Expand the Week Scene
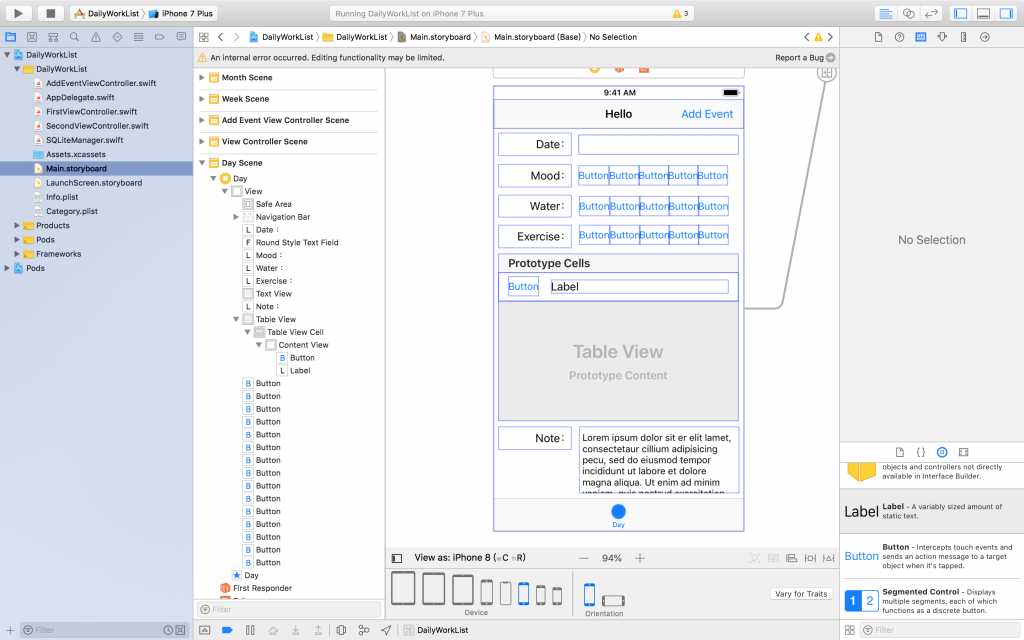 pyautogui.click(x=202, y=99)
